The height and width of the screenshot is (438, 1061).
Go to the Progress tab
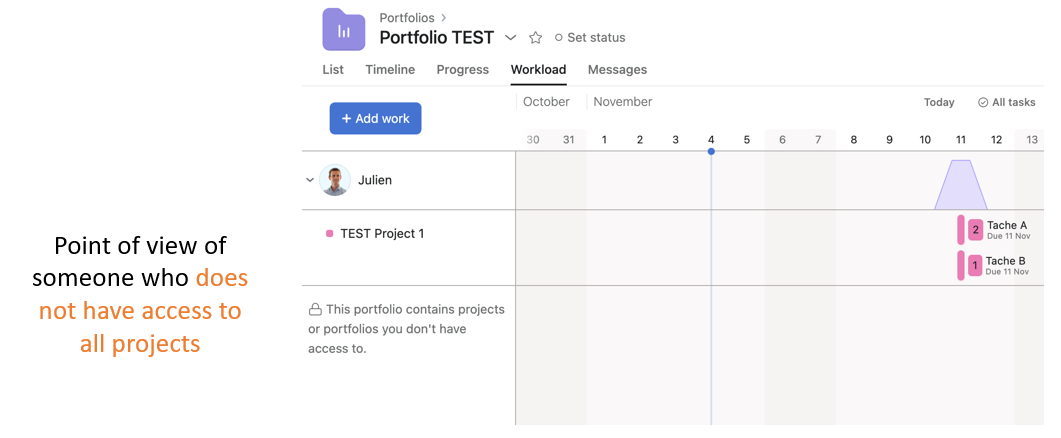pyautogui.click(x=462, y=70)
